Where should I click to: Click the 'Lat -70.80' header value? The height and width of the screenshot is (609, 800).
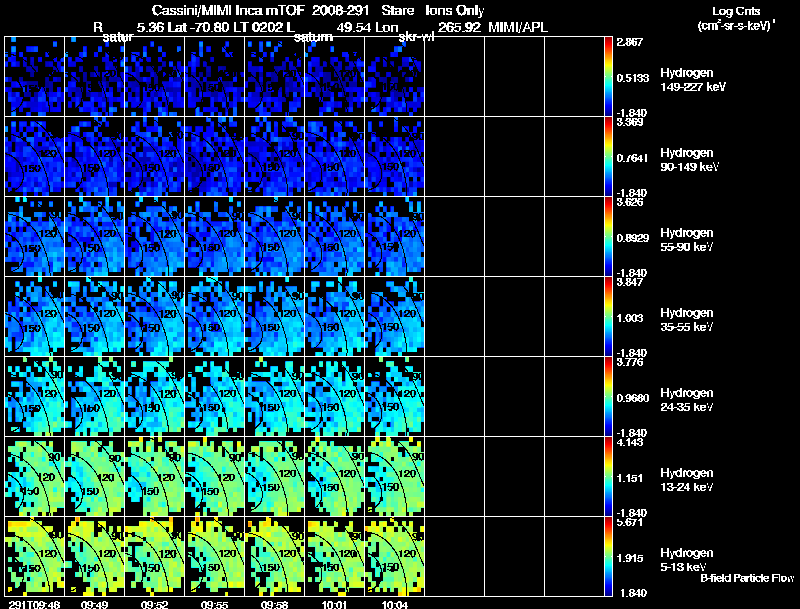[x=200, y=28]
